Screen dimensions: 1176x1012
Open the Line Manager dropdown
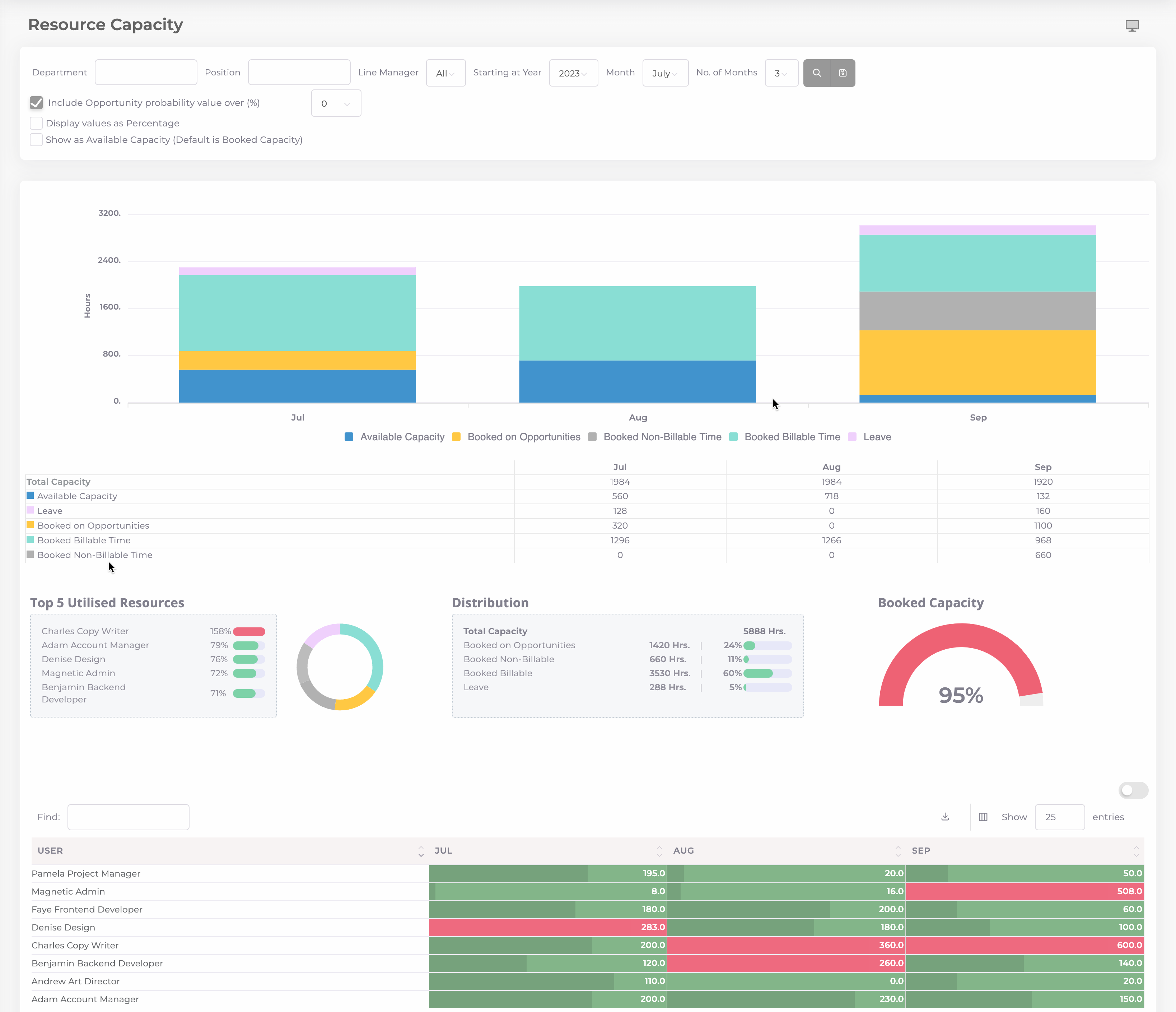[x=445, y=73]
